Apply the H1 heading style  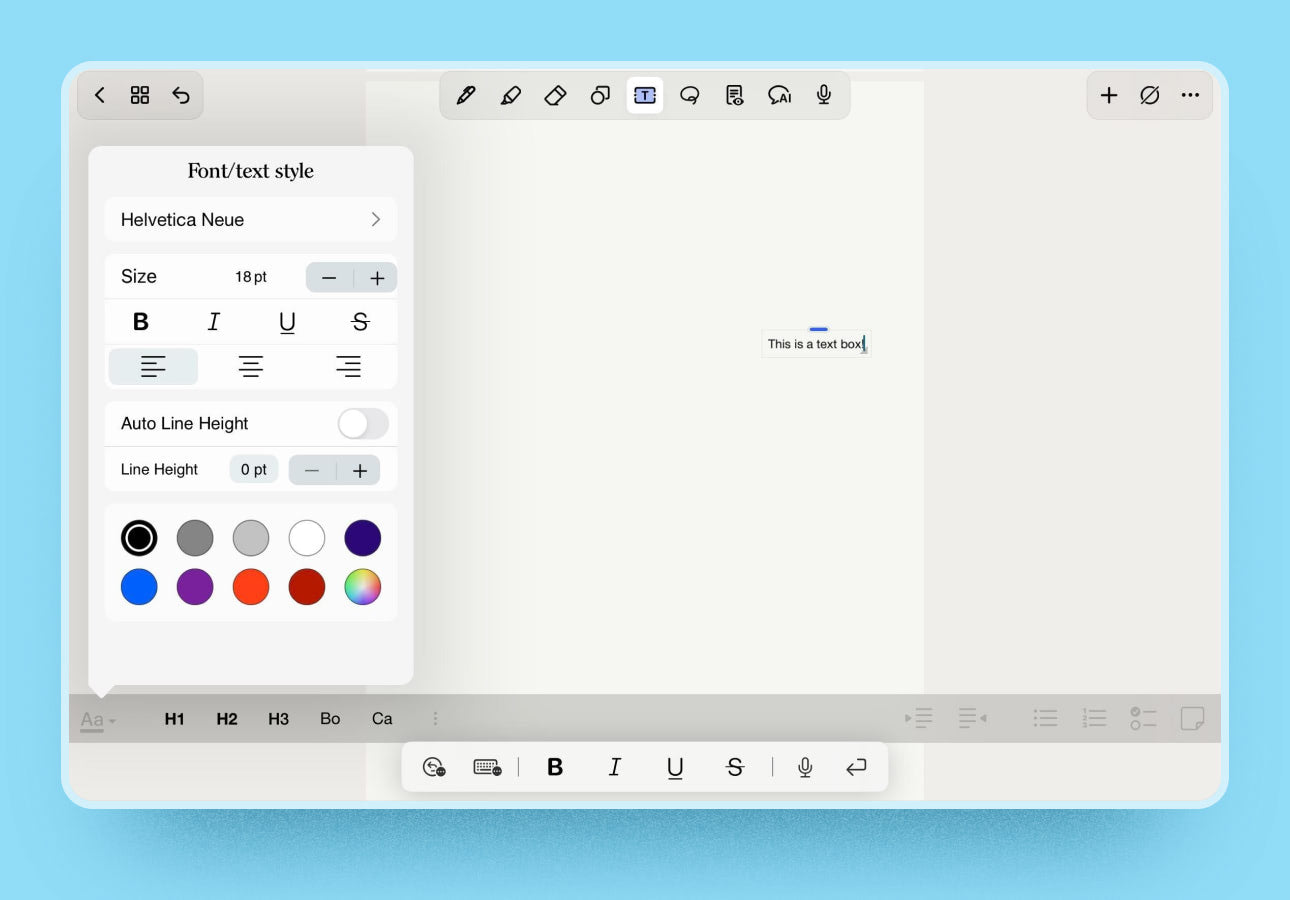tap(175, 719)
